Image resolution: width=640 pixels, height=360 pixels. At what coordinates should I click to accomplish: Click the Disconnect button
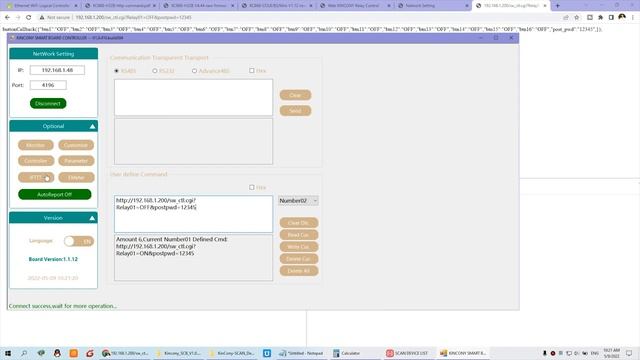point(48,104)
